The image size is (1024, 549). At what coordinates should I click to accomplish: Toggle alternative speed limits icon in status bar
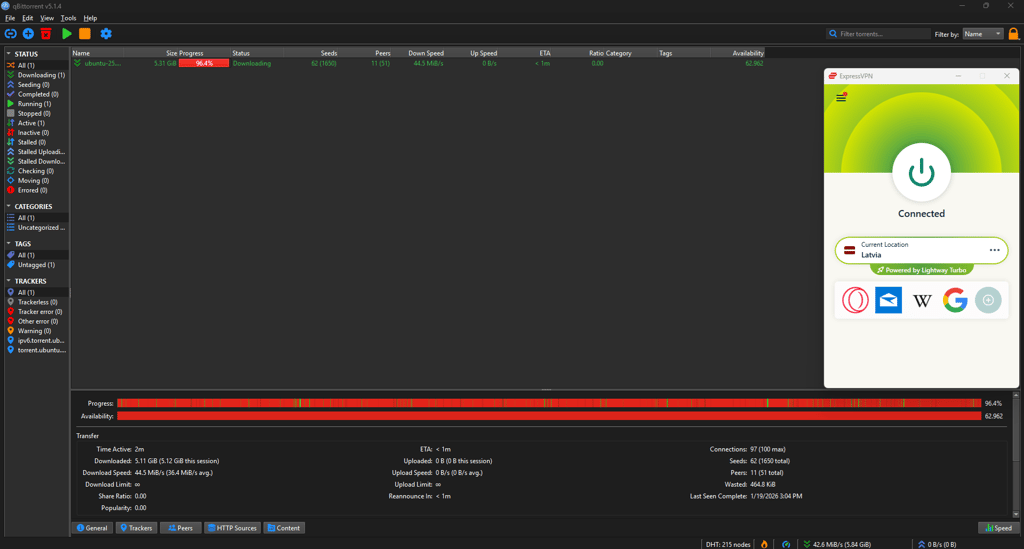[x=786, y=544]
